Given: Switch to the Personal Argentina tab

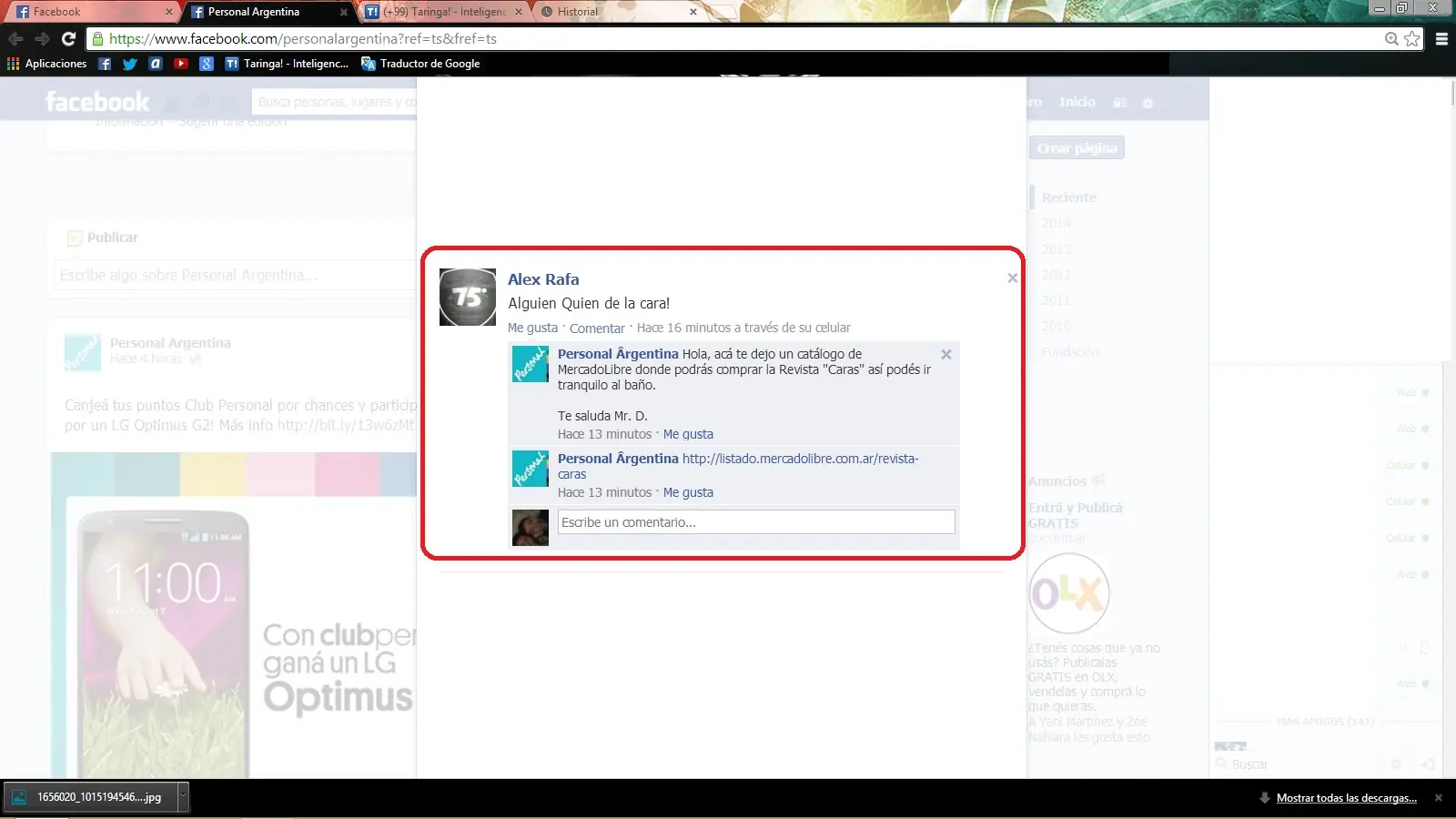Looking at the screenshot, I should pos(268,12).
